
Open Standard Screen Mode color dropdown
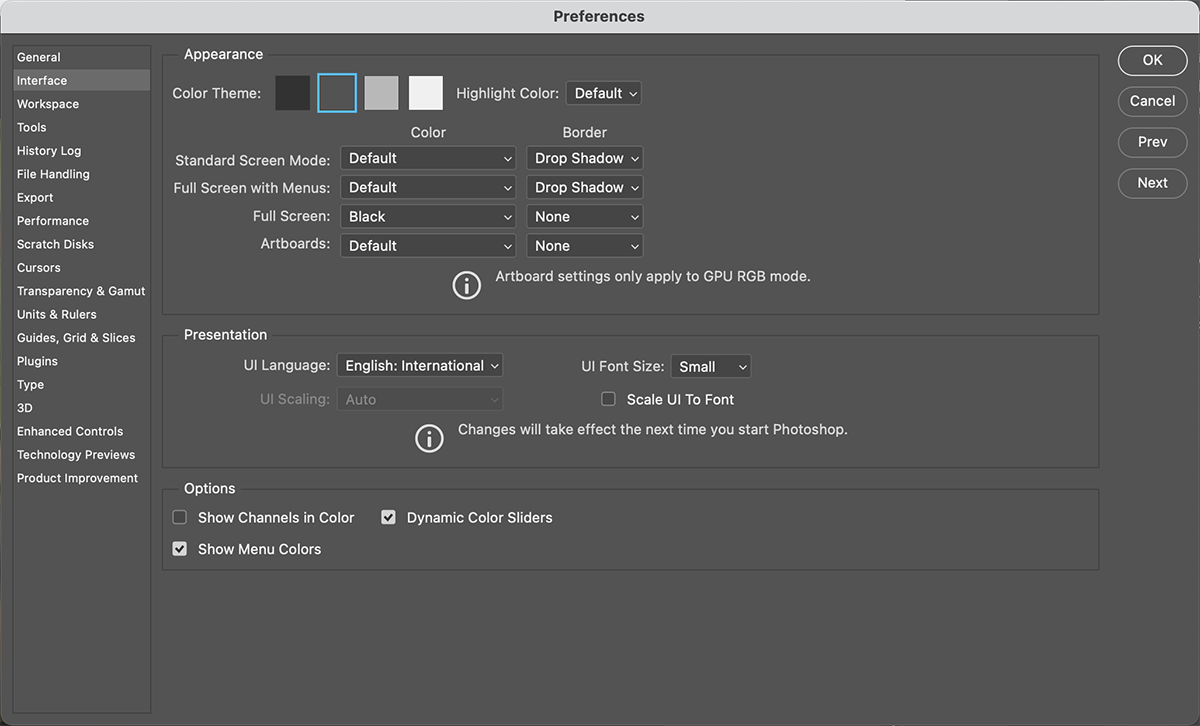[428, 158]
